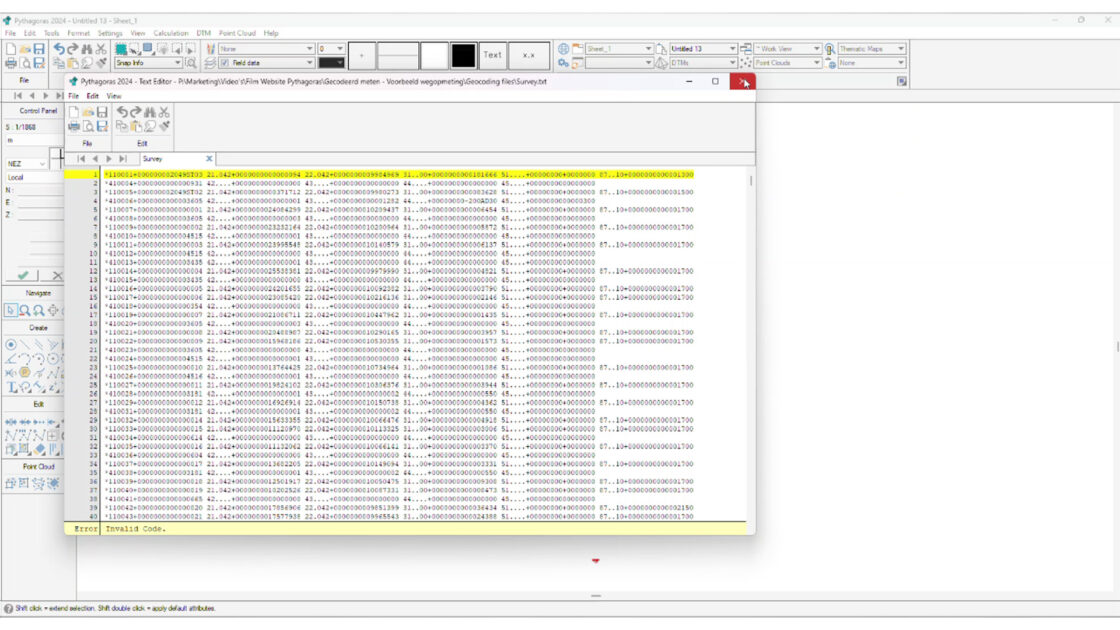Open the View menu in the Text Editor window
The height and width of the screenshot is (630, 1120).
click(114, 96)
